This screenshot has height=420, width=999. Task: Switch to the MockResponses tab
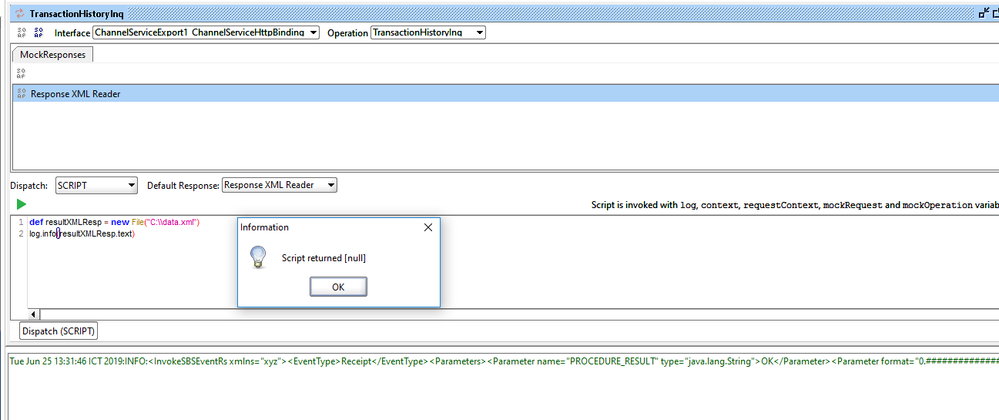[x=53, y=55]
